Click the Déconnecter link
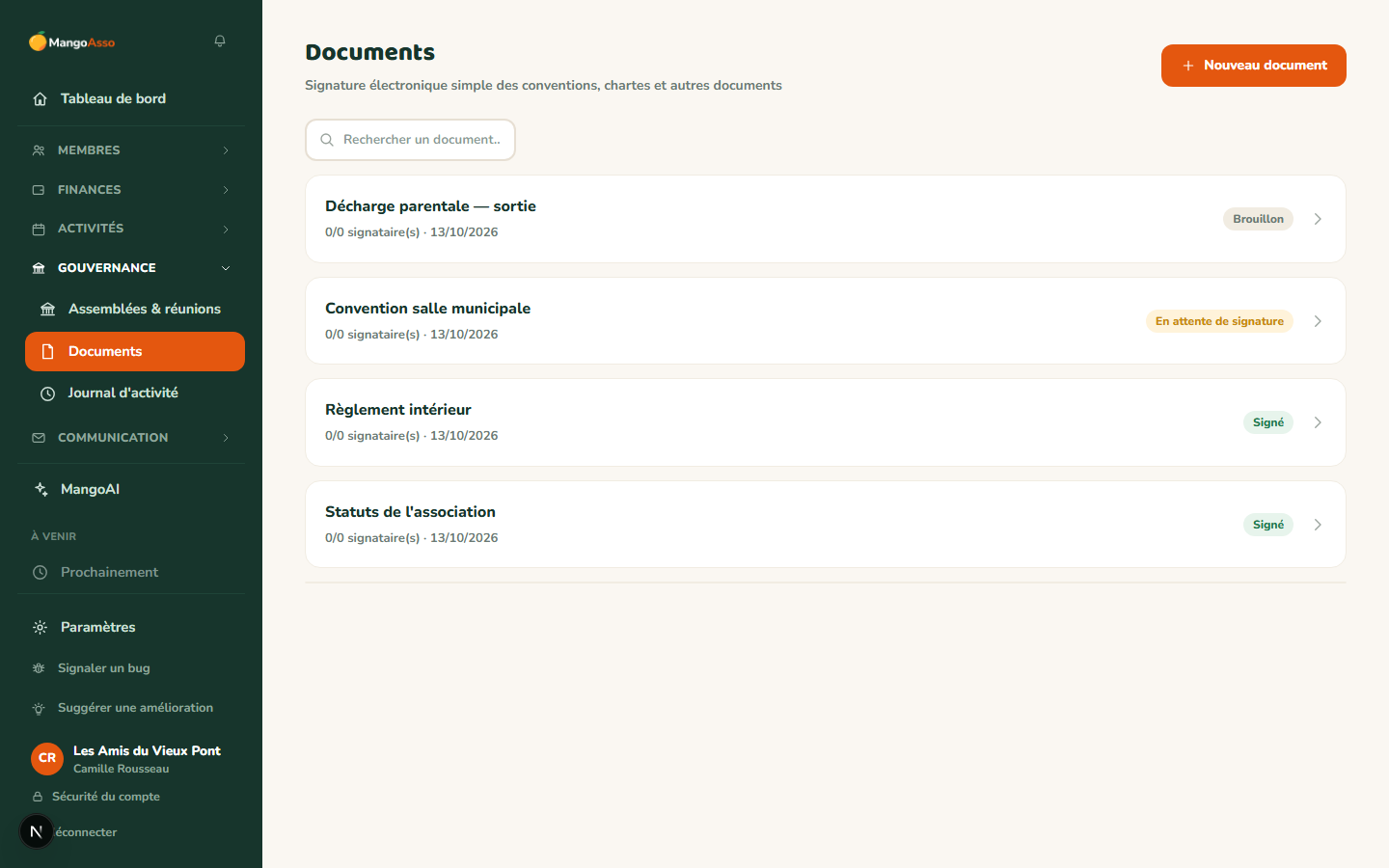 point(86,832)
